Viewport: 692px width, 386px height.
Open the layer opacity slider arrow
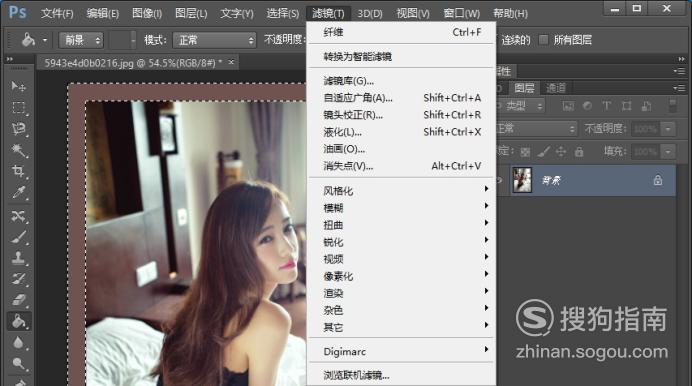[x=668, y=129]
